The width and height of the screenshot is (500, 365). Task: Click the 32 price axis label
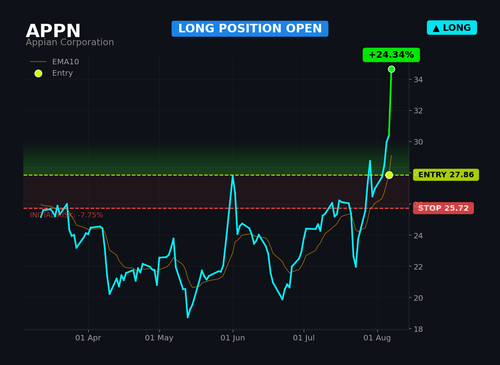click(418, 111)
